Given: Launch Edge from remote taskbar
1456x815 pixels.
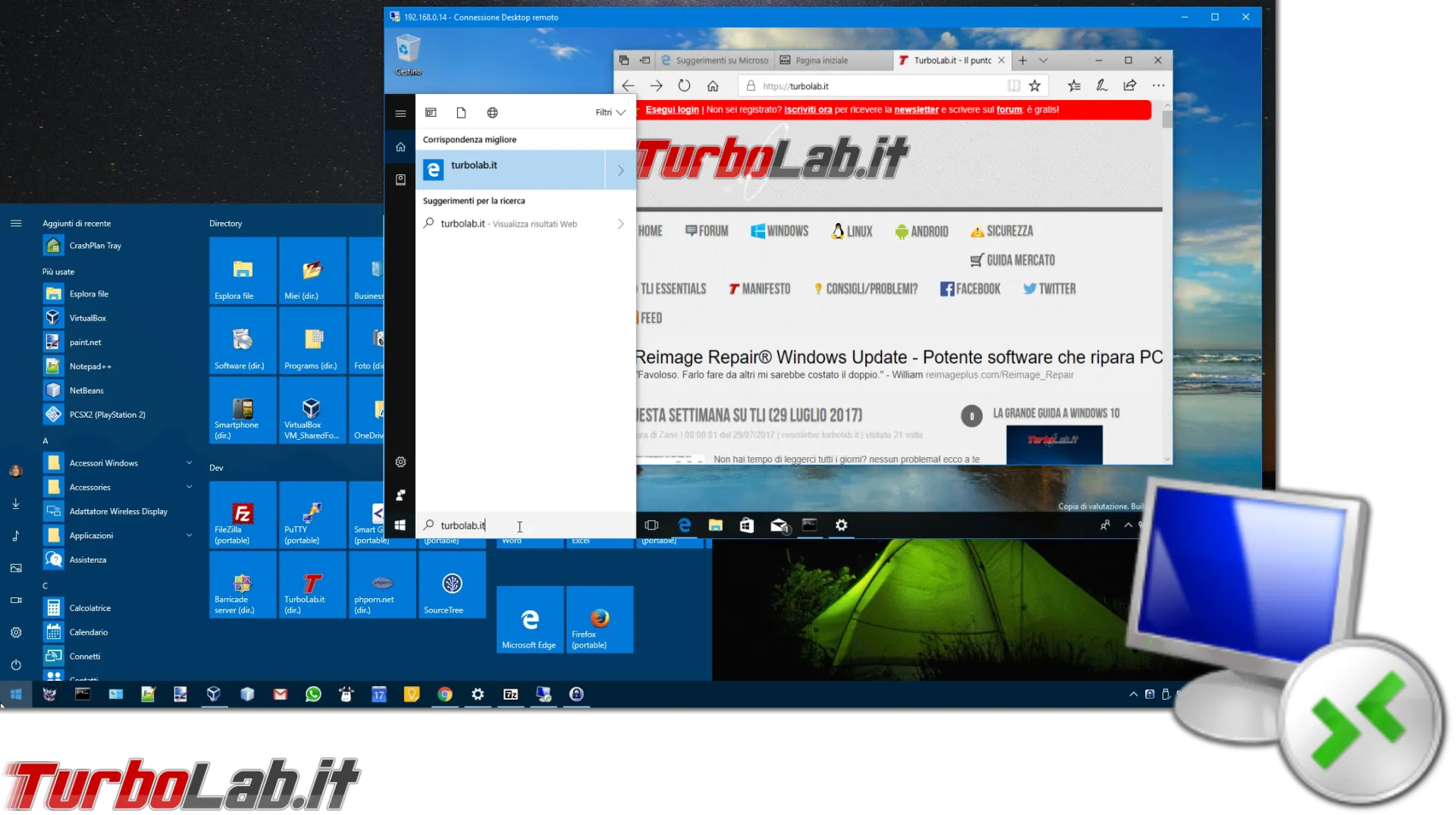Looking at the screenshot, I should (684, 525).
